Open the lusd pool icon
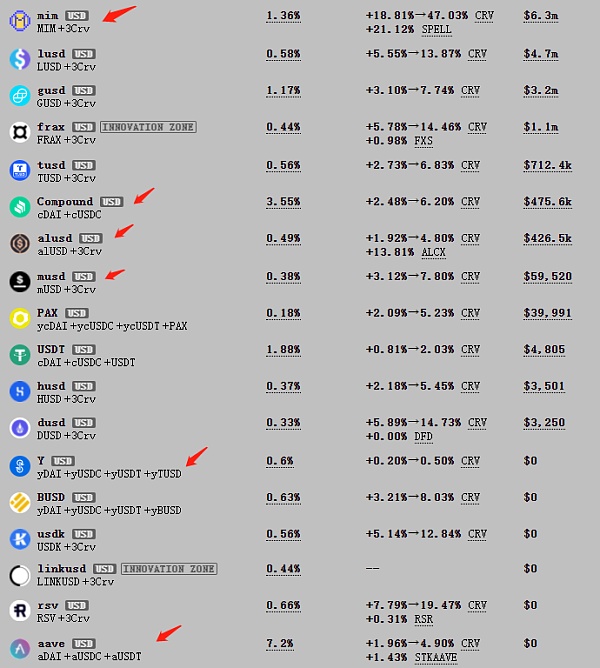This screenshot has height=668, width=600. (20, 59)
